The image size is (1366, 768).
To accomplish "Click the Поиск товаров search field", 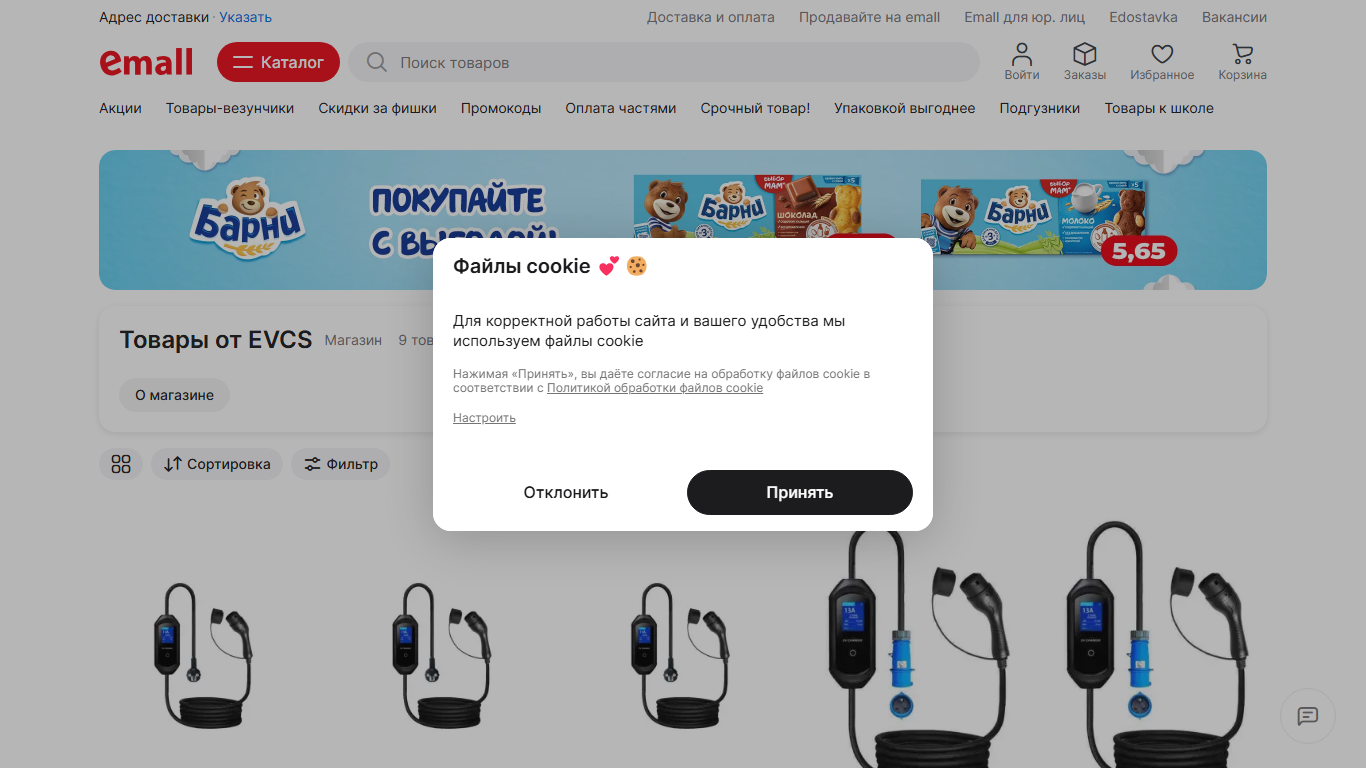I will [x=664, y=62].
